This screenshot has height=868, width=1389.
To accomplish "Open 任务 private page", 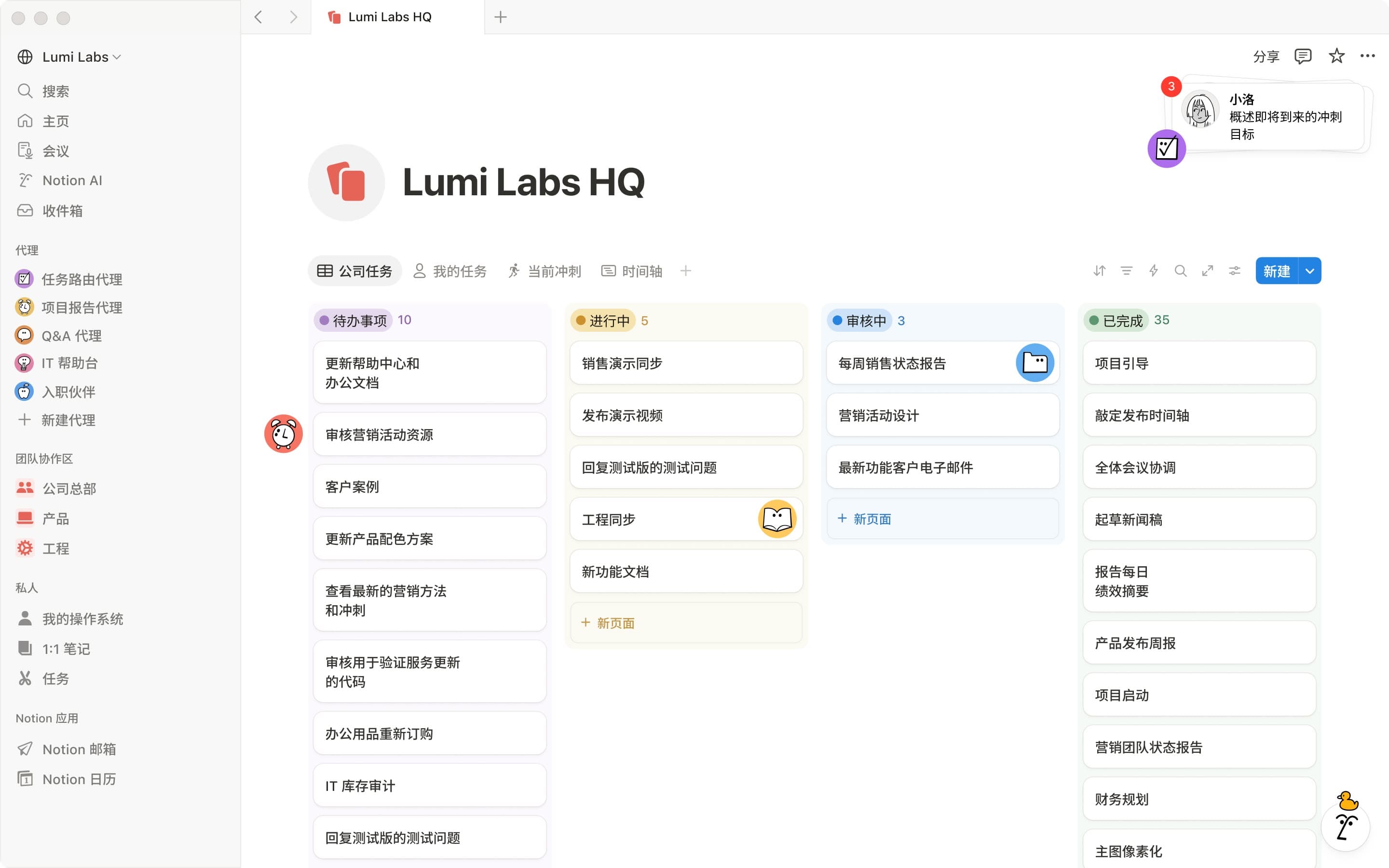I will [x=55, y=678].
